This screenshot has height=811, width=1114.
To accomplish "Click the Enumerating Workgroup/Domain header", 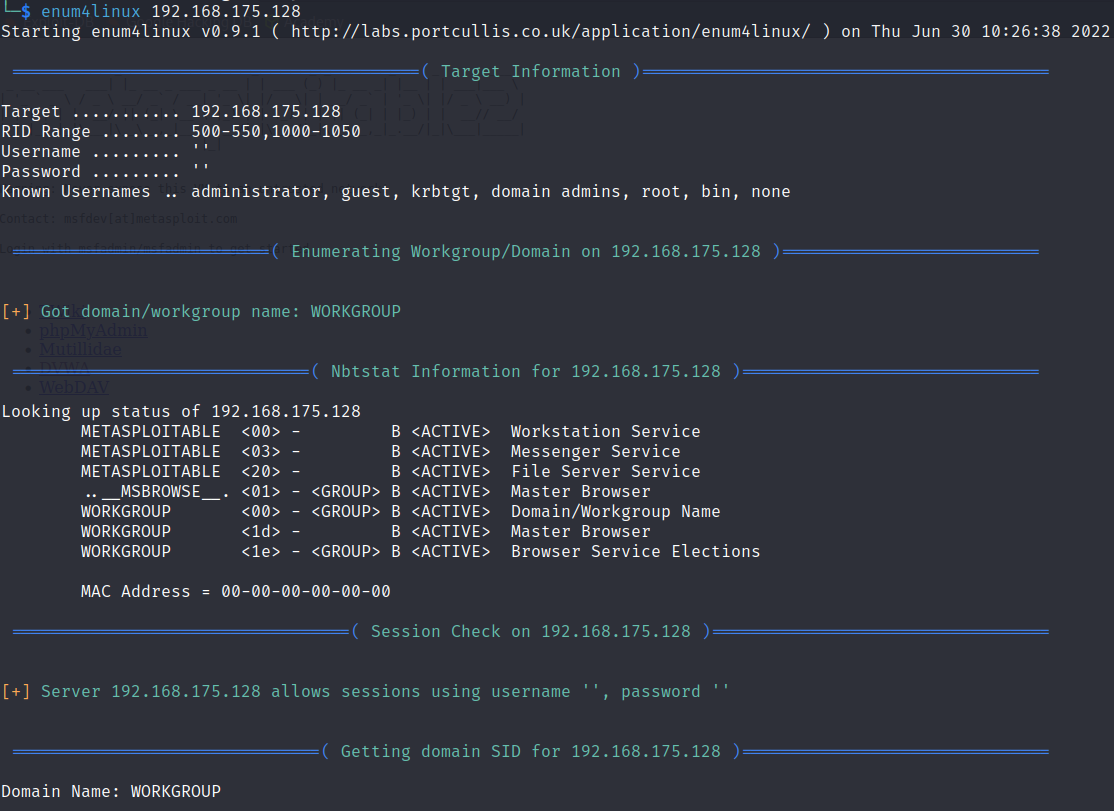I will (x=526, y=251).
